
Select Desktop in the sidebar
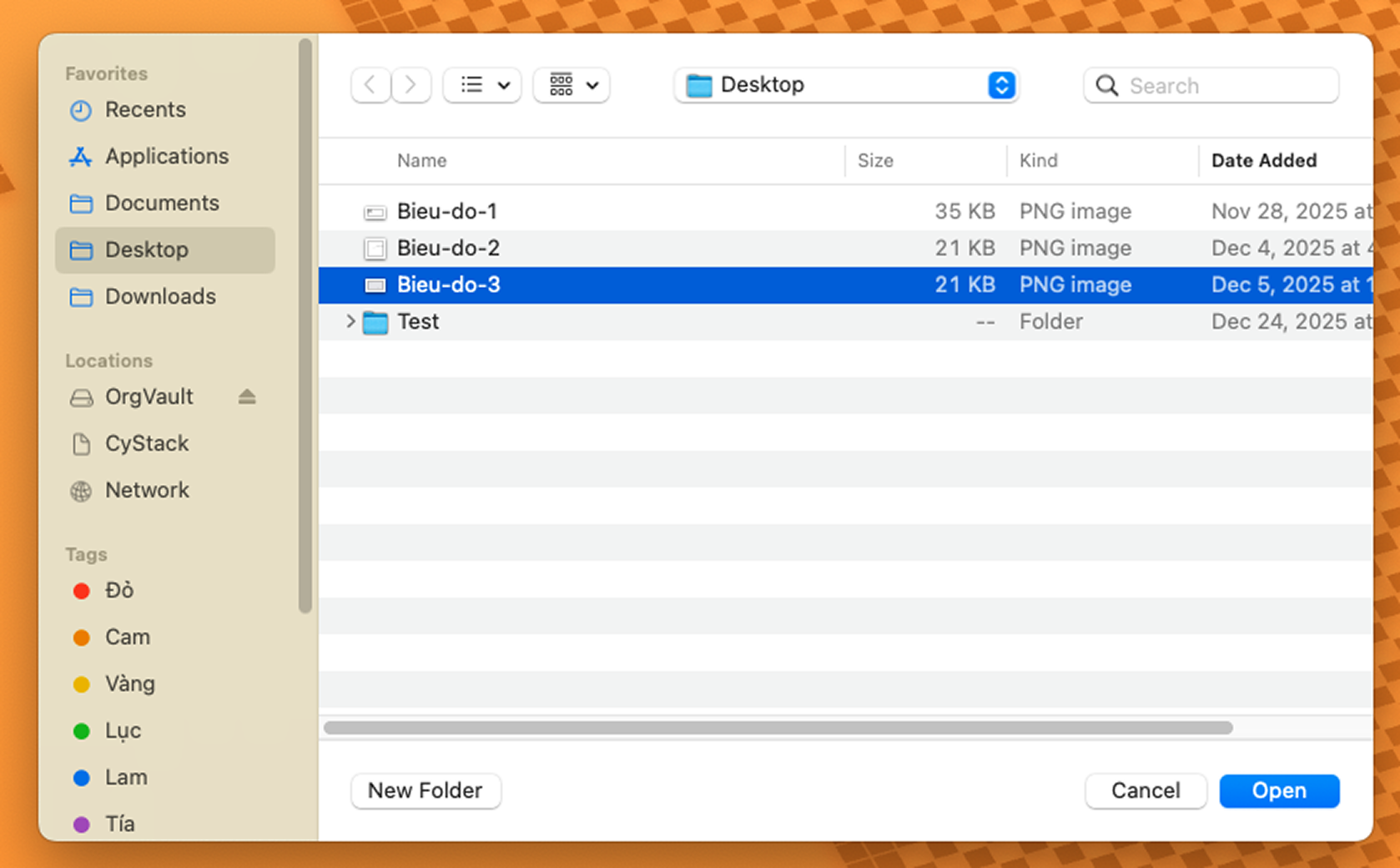click(x=165, y=250)
